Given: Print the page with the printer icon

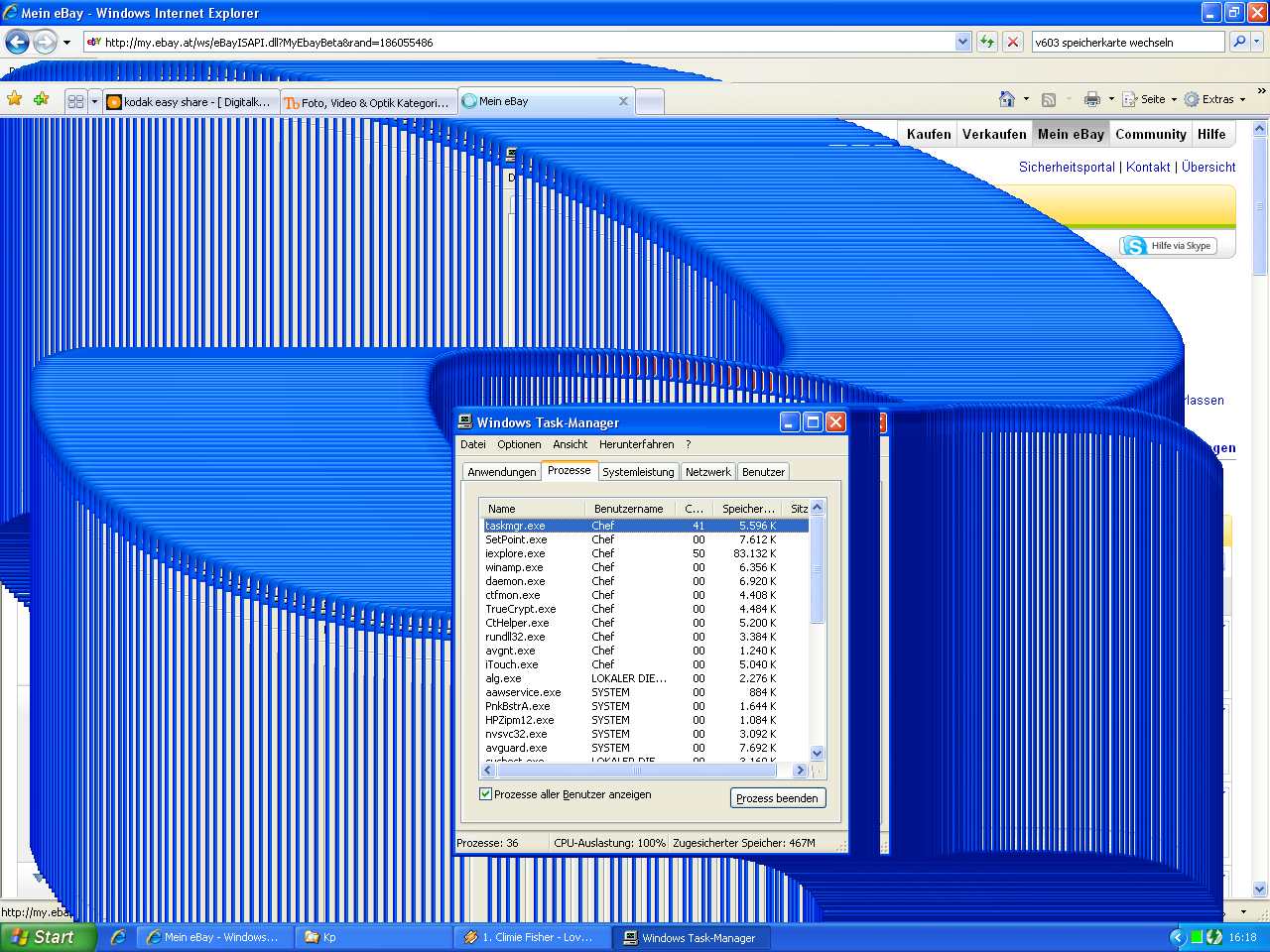Looking at the screenshot, I should pyautogui.click(x=1092, y=99).
